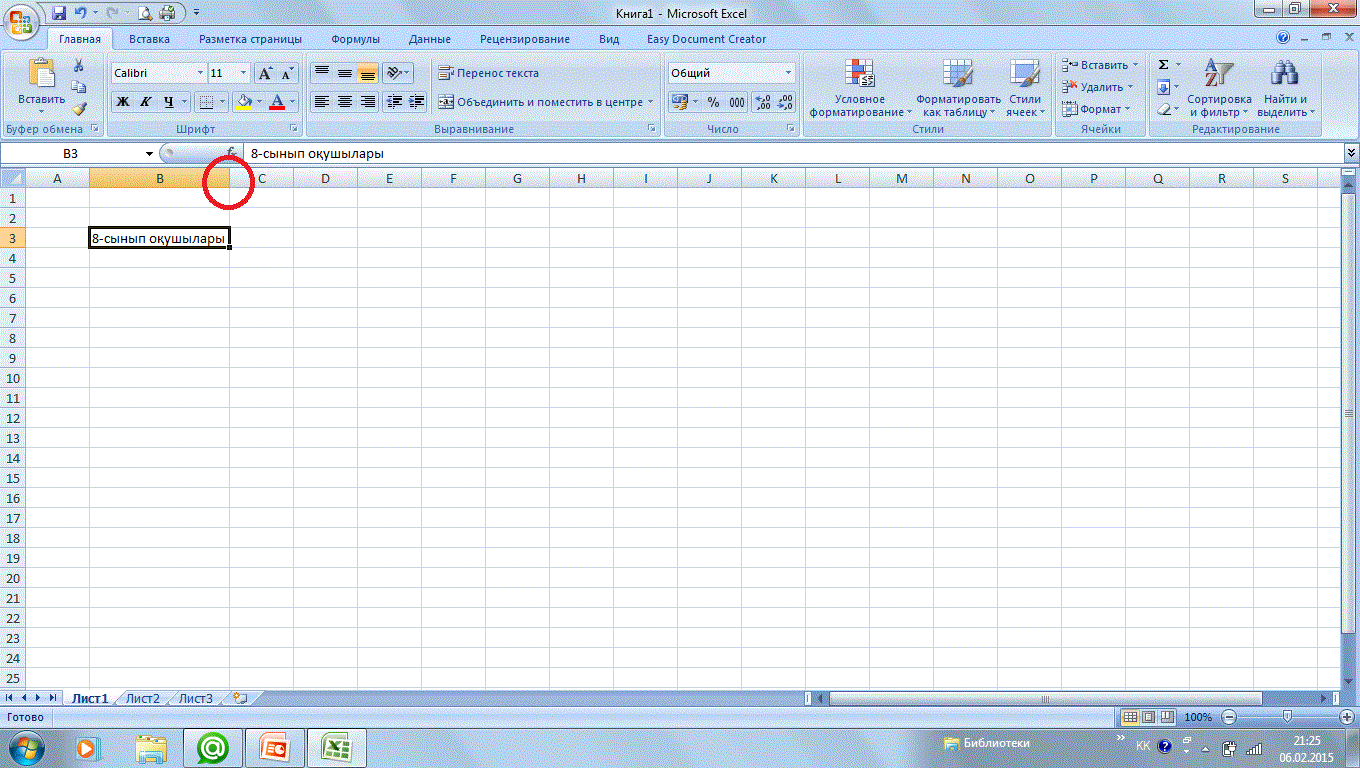Save the workbook from quick access toolbar

[x=59, y=13]
